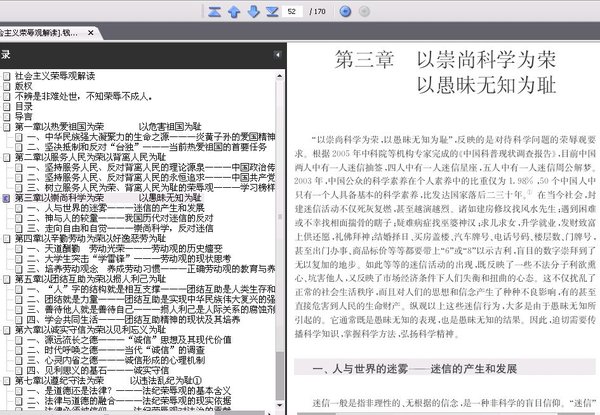Go to the first page using the toolbar icon
600x415 pixels.
214,12
